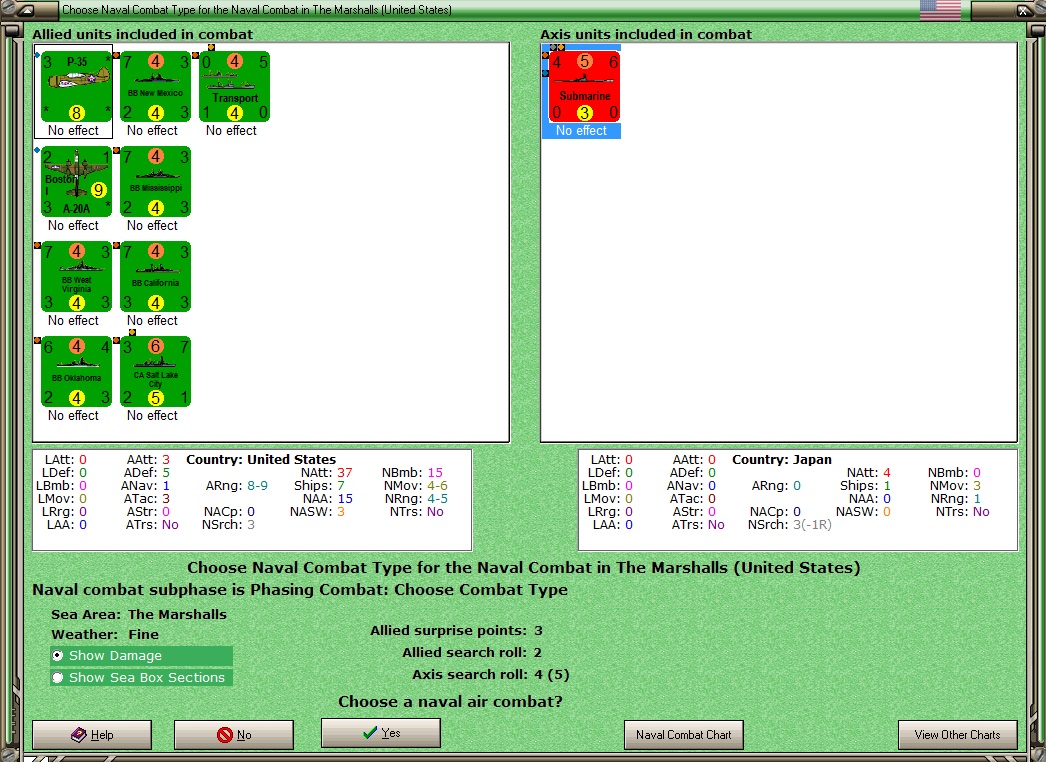This screenshot has width=1046, height=762.
Task: Click 'Weather: Fine' label
Action: [x=105, y=635]
